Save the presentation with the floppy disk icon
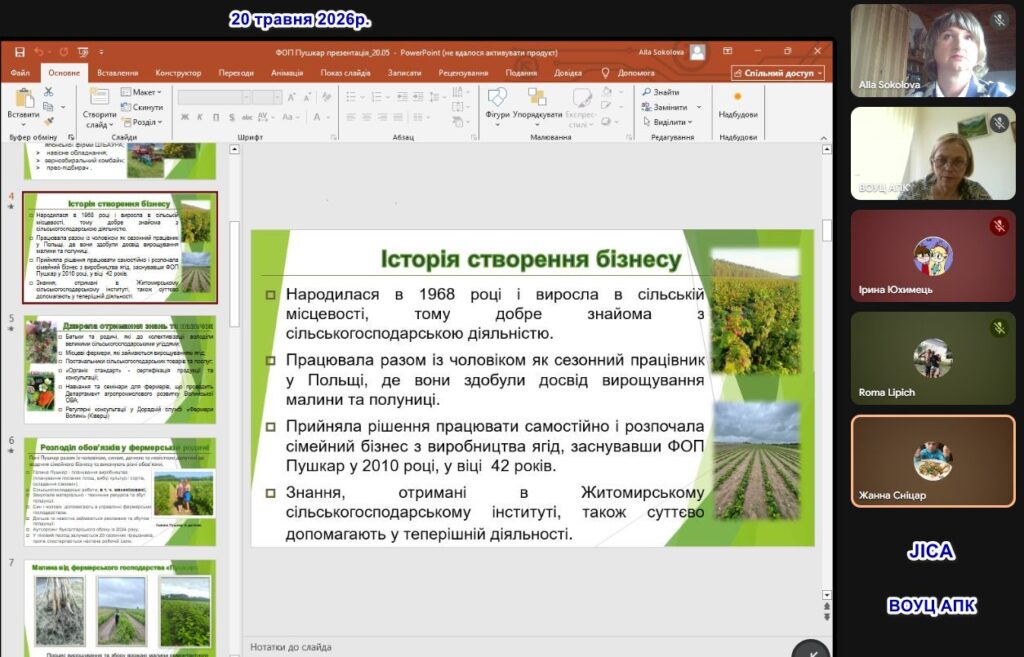Screen dimensions: 1024x657 (20, 52)
